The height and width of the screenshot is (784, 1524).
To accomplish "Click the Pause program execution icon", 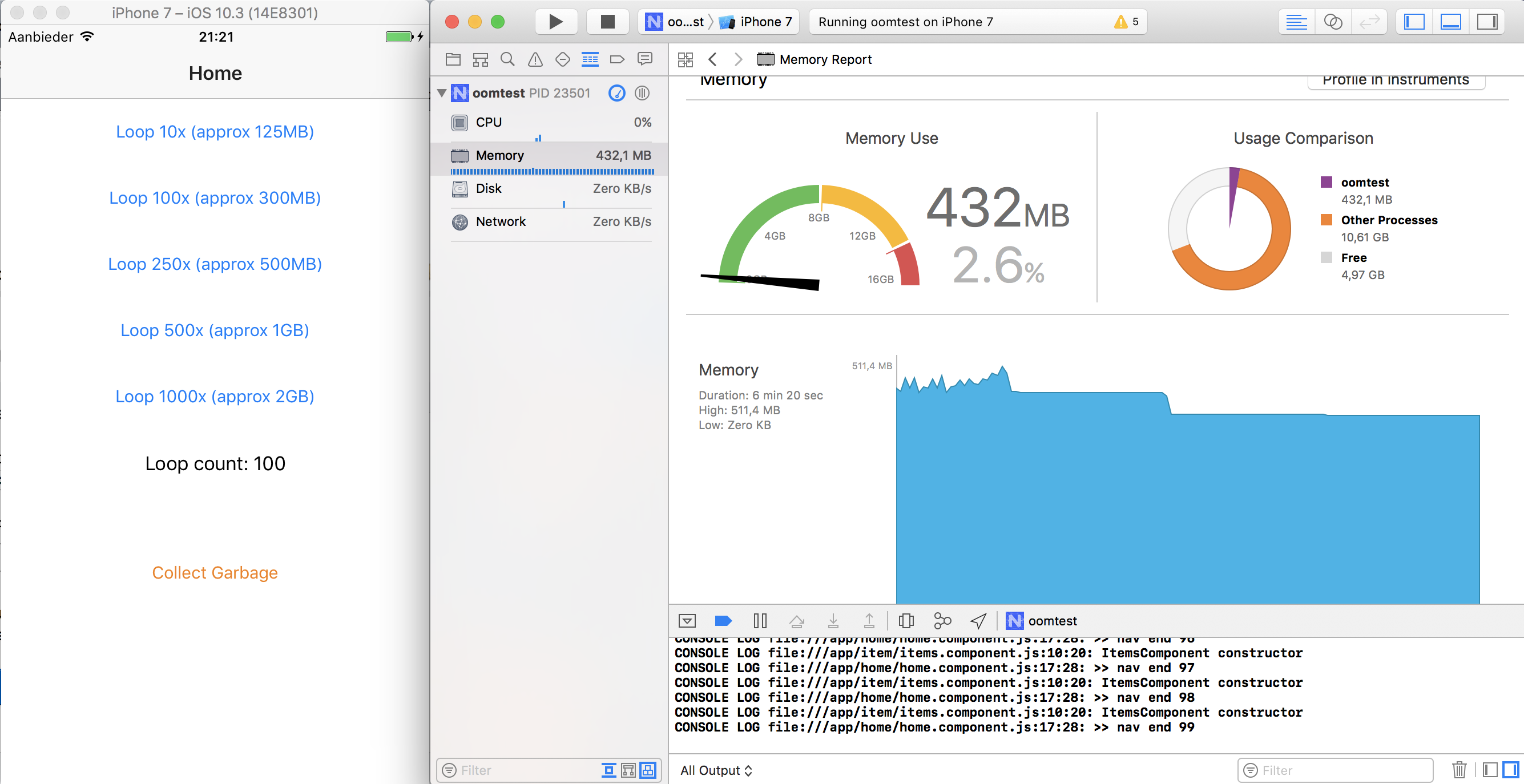I will (760, 621).
